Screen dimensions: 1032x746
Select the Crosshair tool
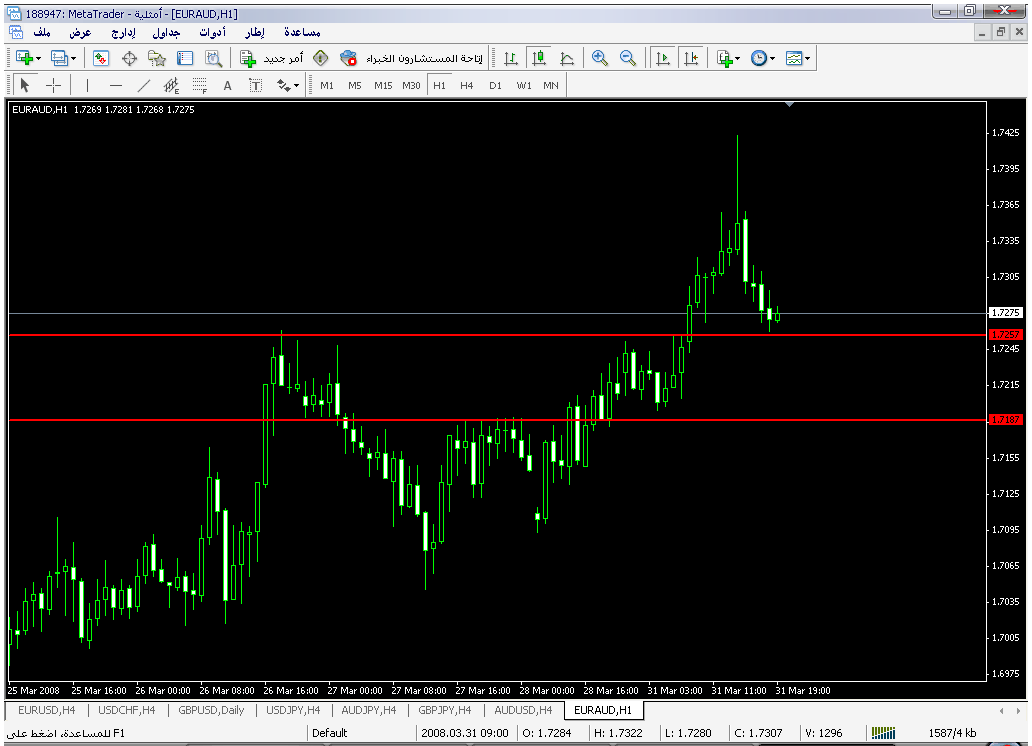54,85
